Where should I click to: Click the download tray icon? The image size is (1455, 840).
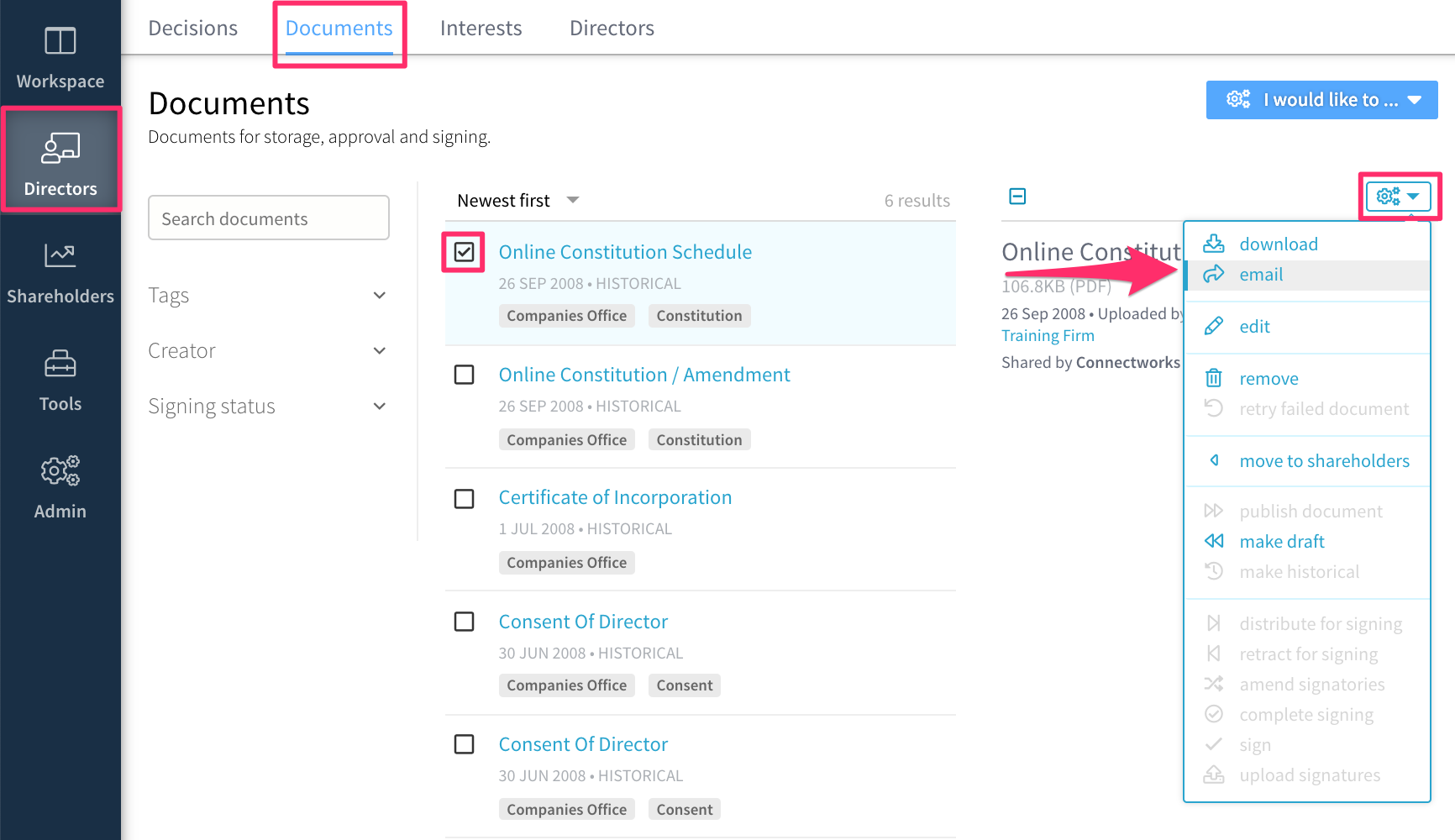(1214, 244)
